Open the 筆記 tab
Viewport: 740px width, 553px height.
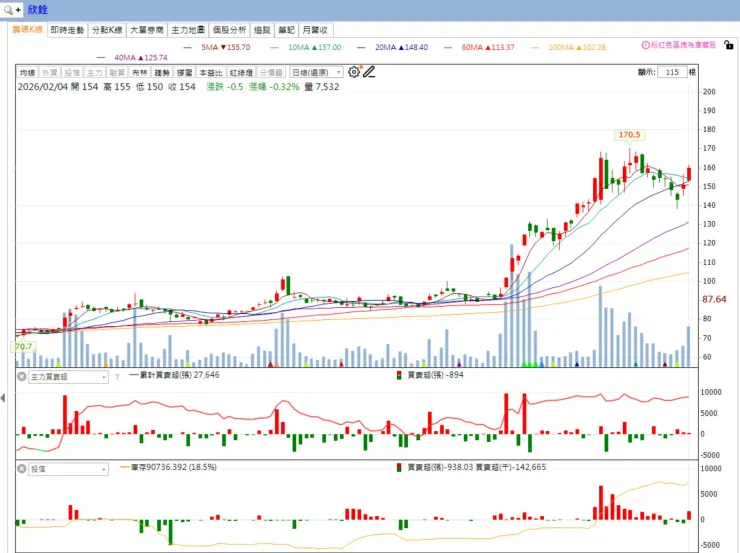point(286,30)
